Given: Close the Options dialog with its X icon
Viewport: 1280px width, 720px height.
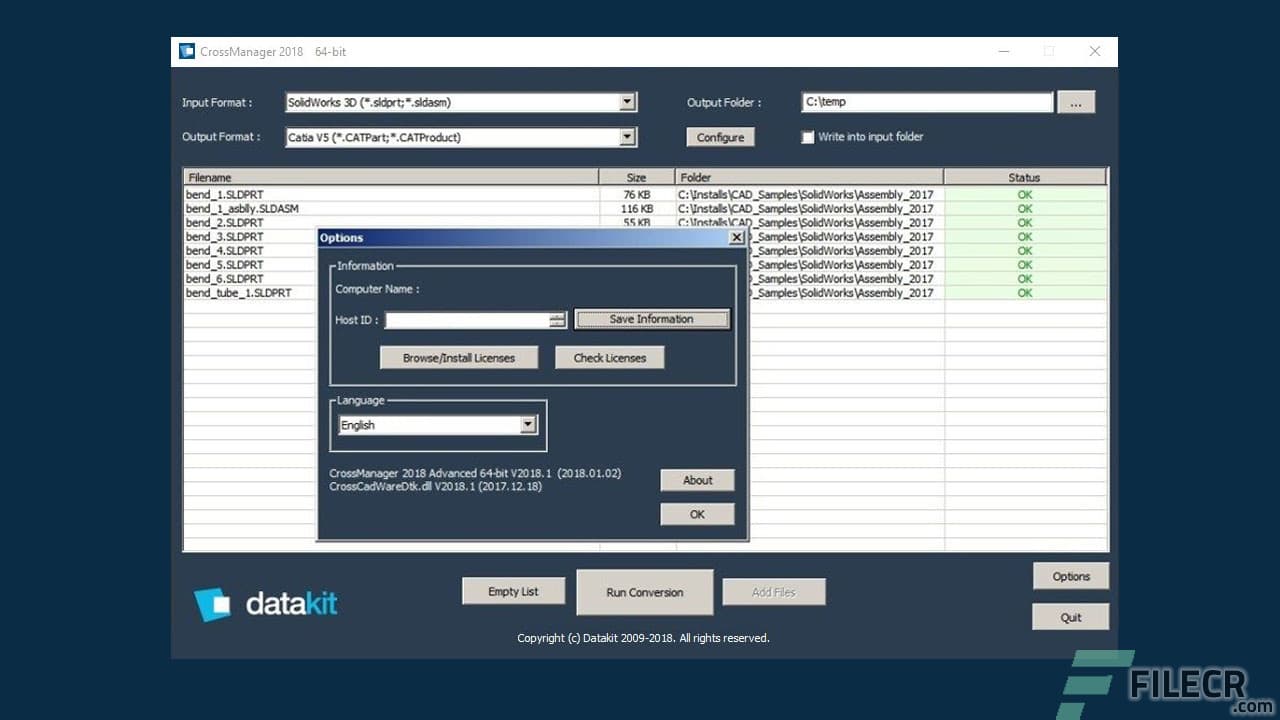Looking at the screenshot, I should pyautogui.click(x=737, y=237).
